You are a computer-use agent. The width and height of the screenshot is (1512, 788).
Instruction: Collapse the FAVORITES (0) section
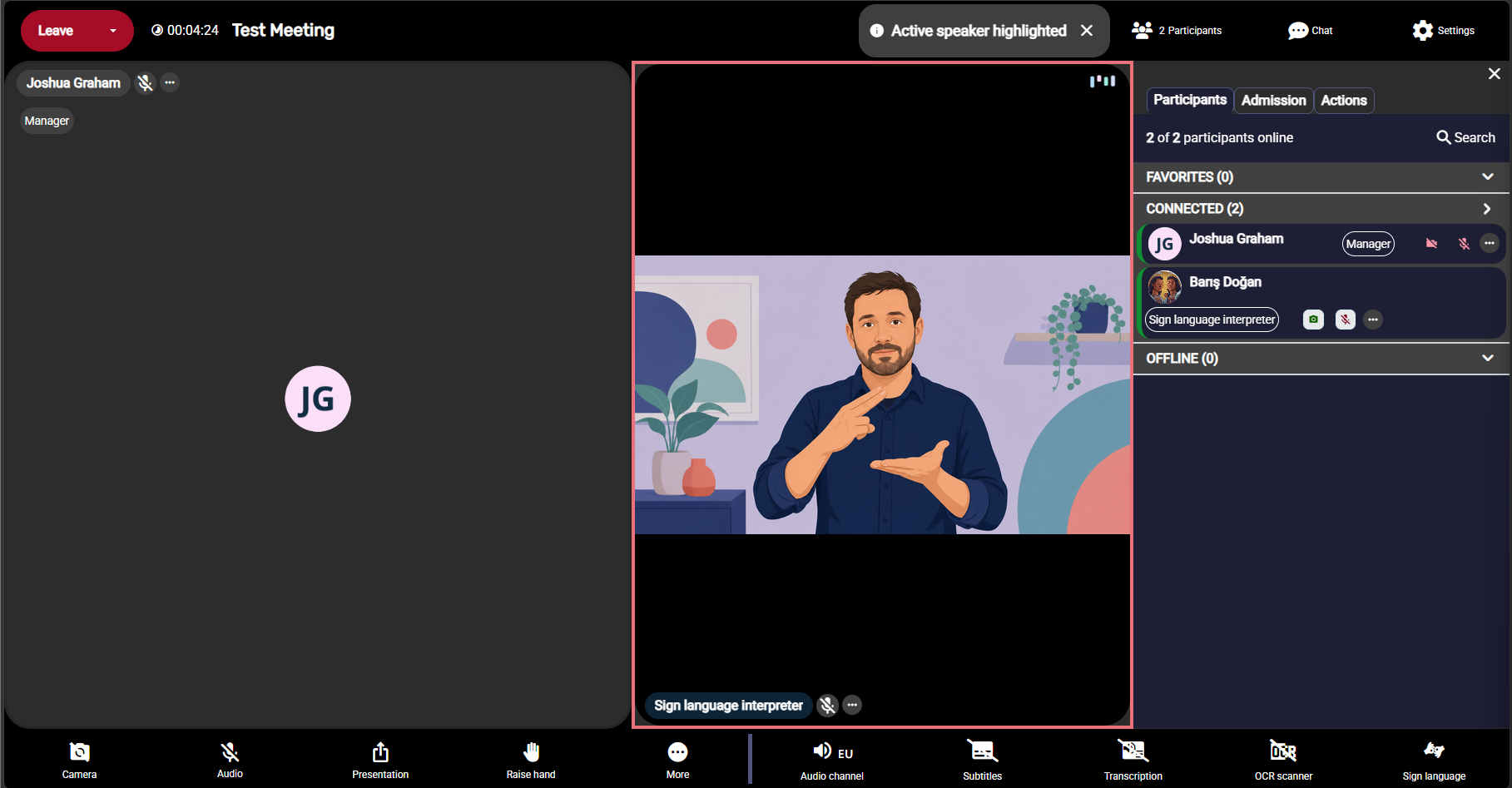(1321, 177)
